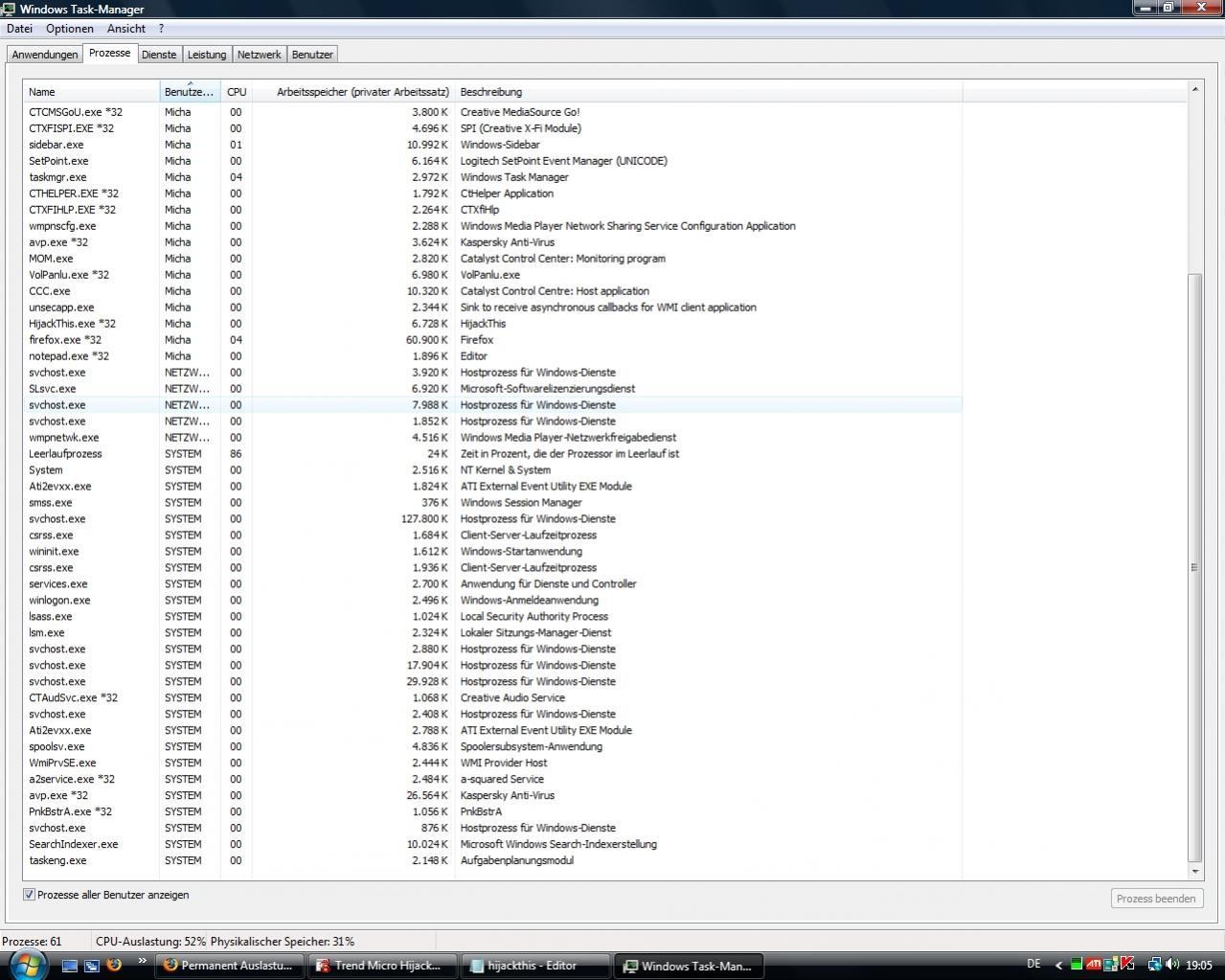Select the PnkBstrA.exe *32 process
1225x980 pixels.
click(492, 812)
